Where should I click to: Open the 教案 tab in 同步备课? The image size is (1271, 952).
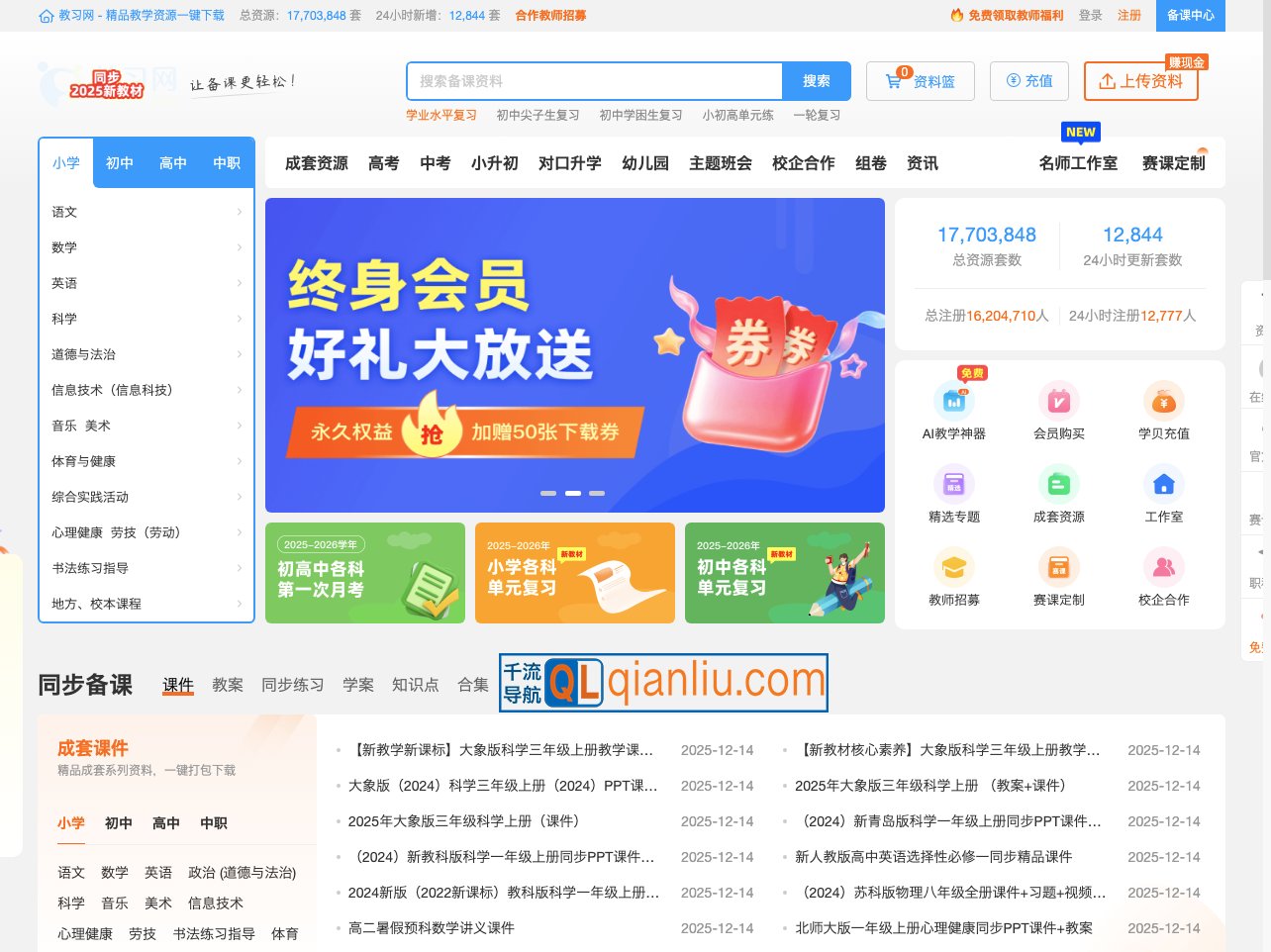[x=227, y=685]
